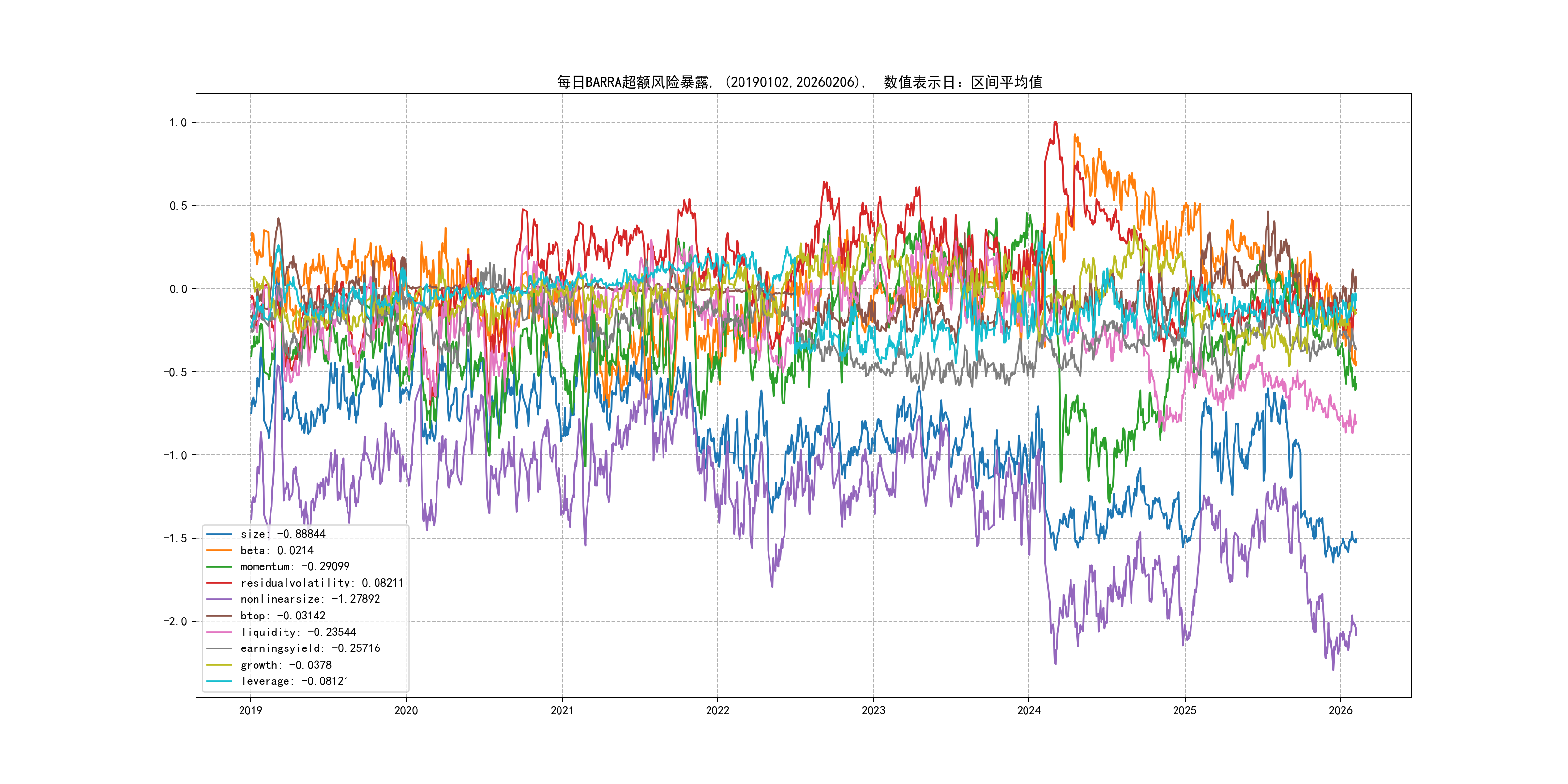Viewport: 1568px width, 784px height.
Task: Click the 2024 x-axis tick label
Action: (1029, 710)
